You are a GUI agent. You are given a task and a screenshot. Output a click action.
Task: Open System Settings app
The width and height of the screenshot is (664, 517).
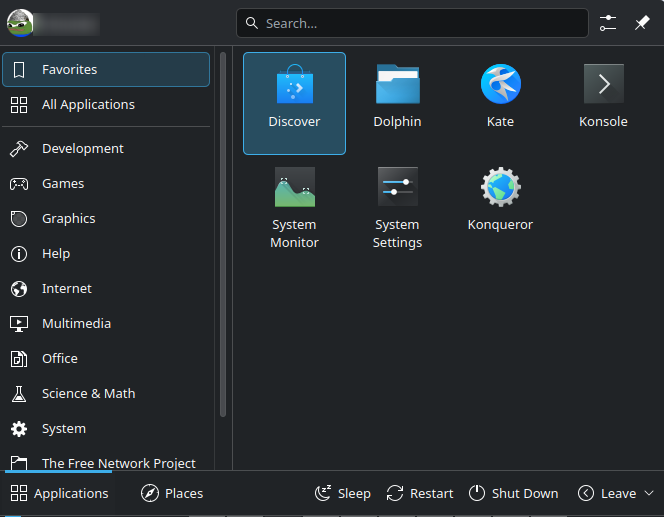(x=397, y=207)
